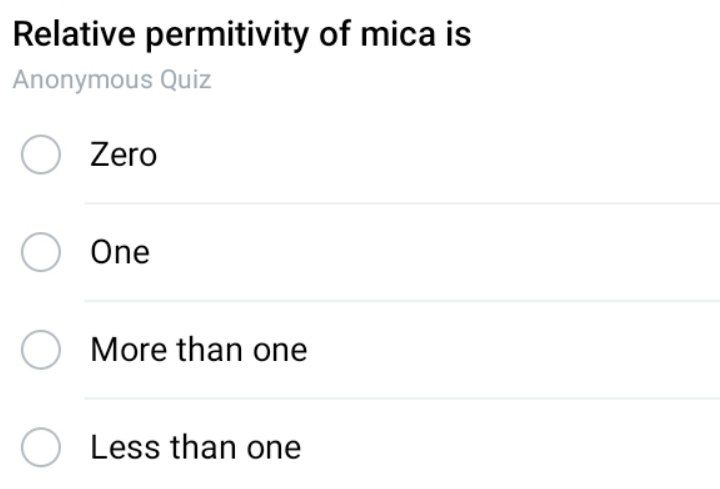Viewport: 720px width, 489px height.
Task: Click the divider line below One option
Action: click(x=402, y=301)
